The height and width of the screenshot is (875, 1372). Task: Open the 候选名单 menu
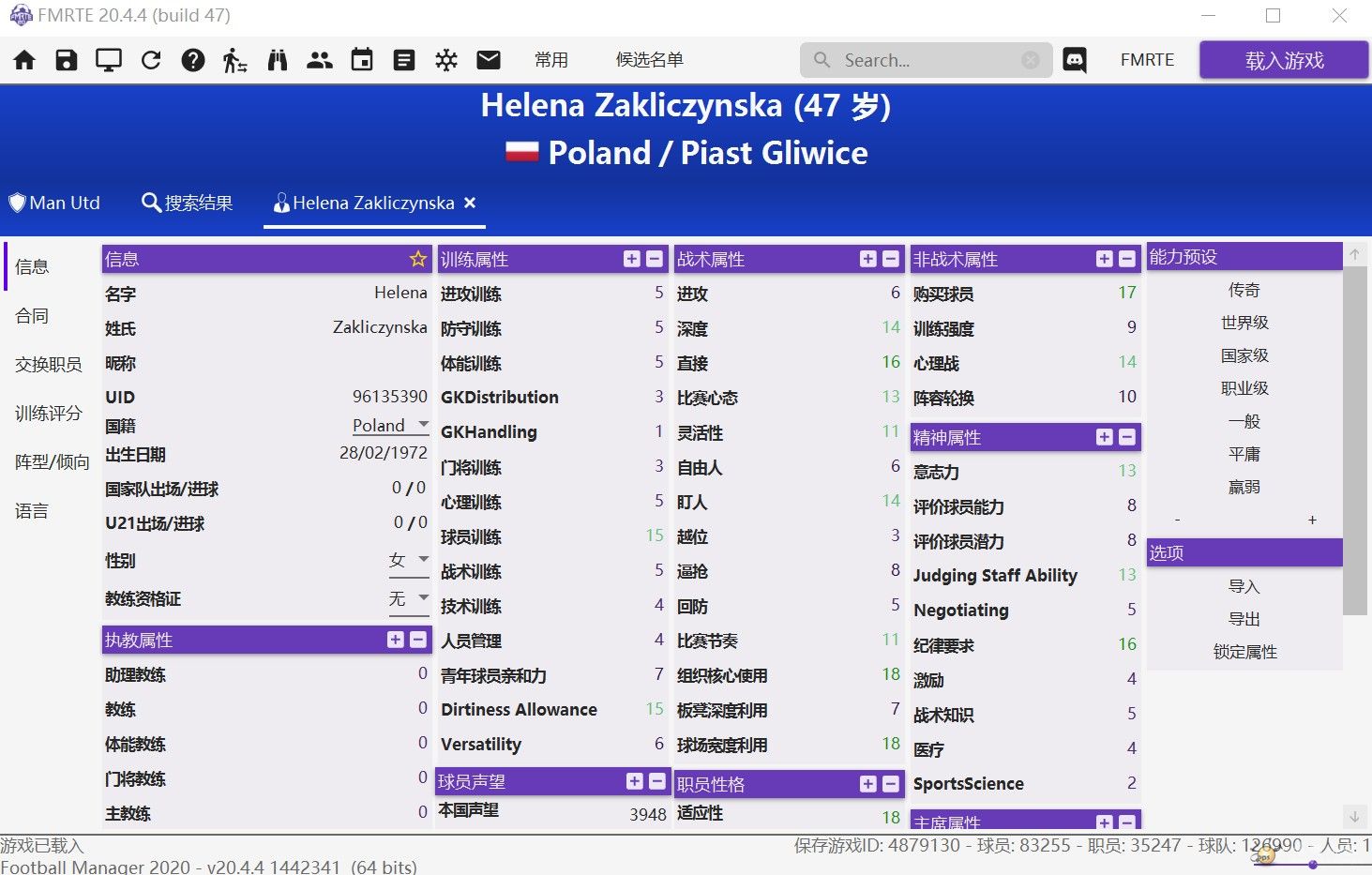pyautogui.click(x=649, y=60)
